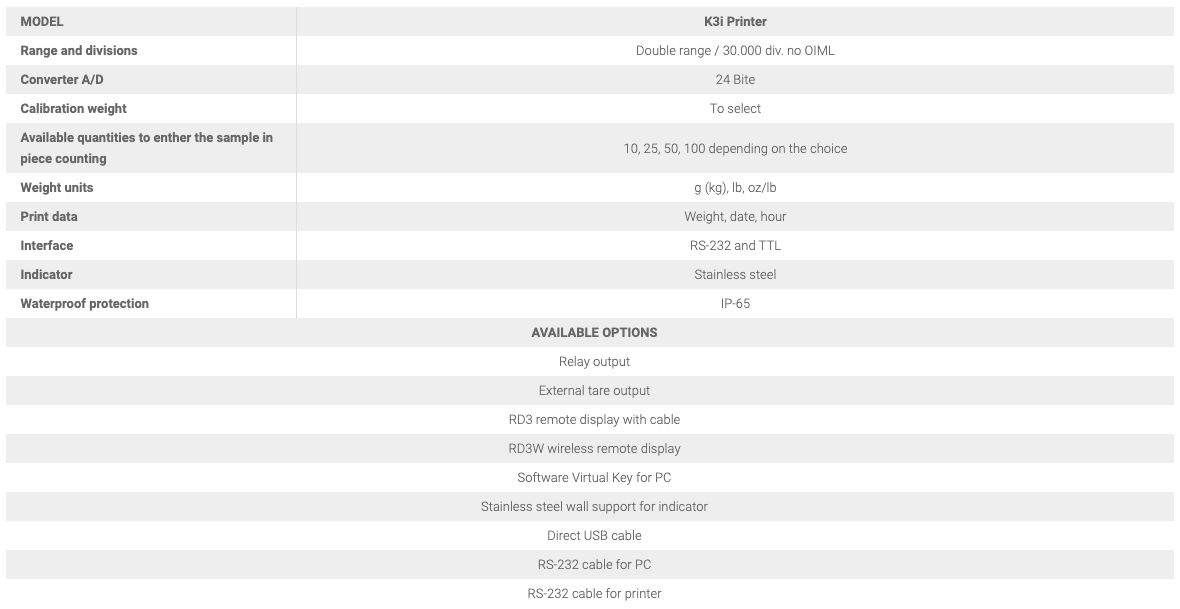The width and height of the screenshot is (1180, 609).
Task: Click the AVAILABLE OPTIONS section header
Action: 594,332
